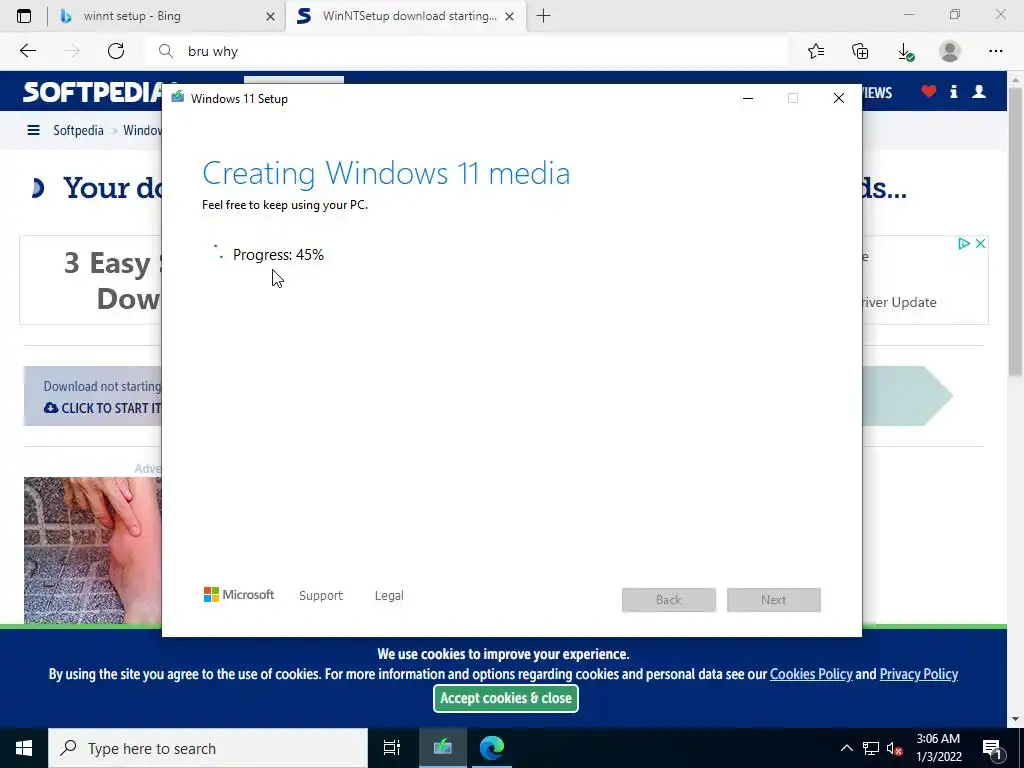Click the Windows 11 Setup title icon

point(178,98)
